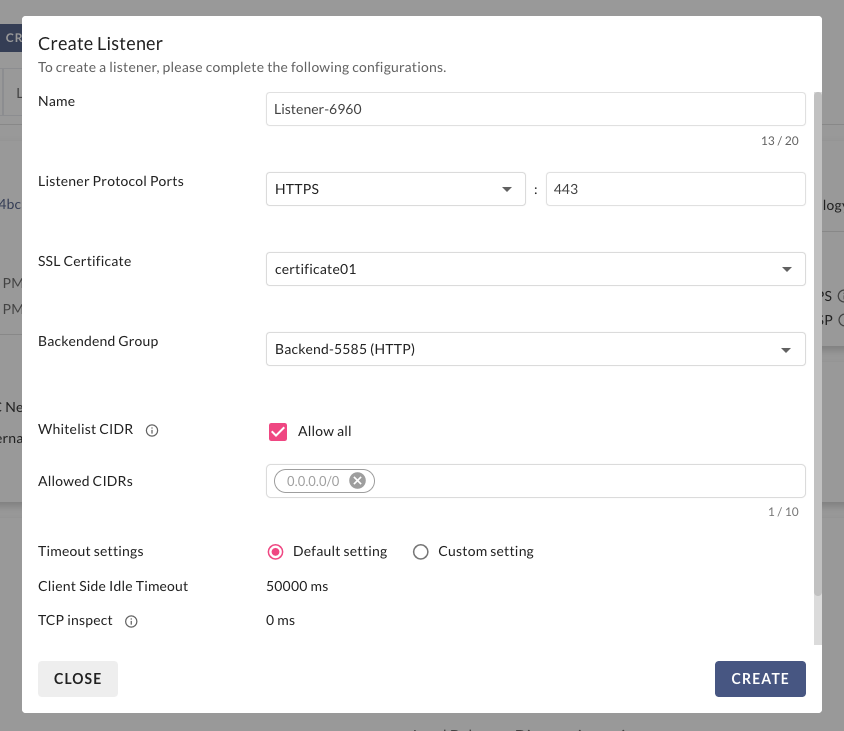844x731 pixels.
Task: Click the SSL Certificate dropdown arrow
Action: 786,269
